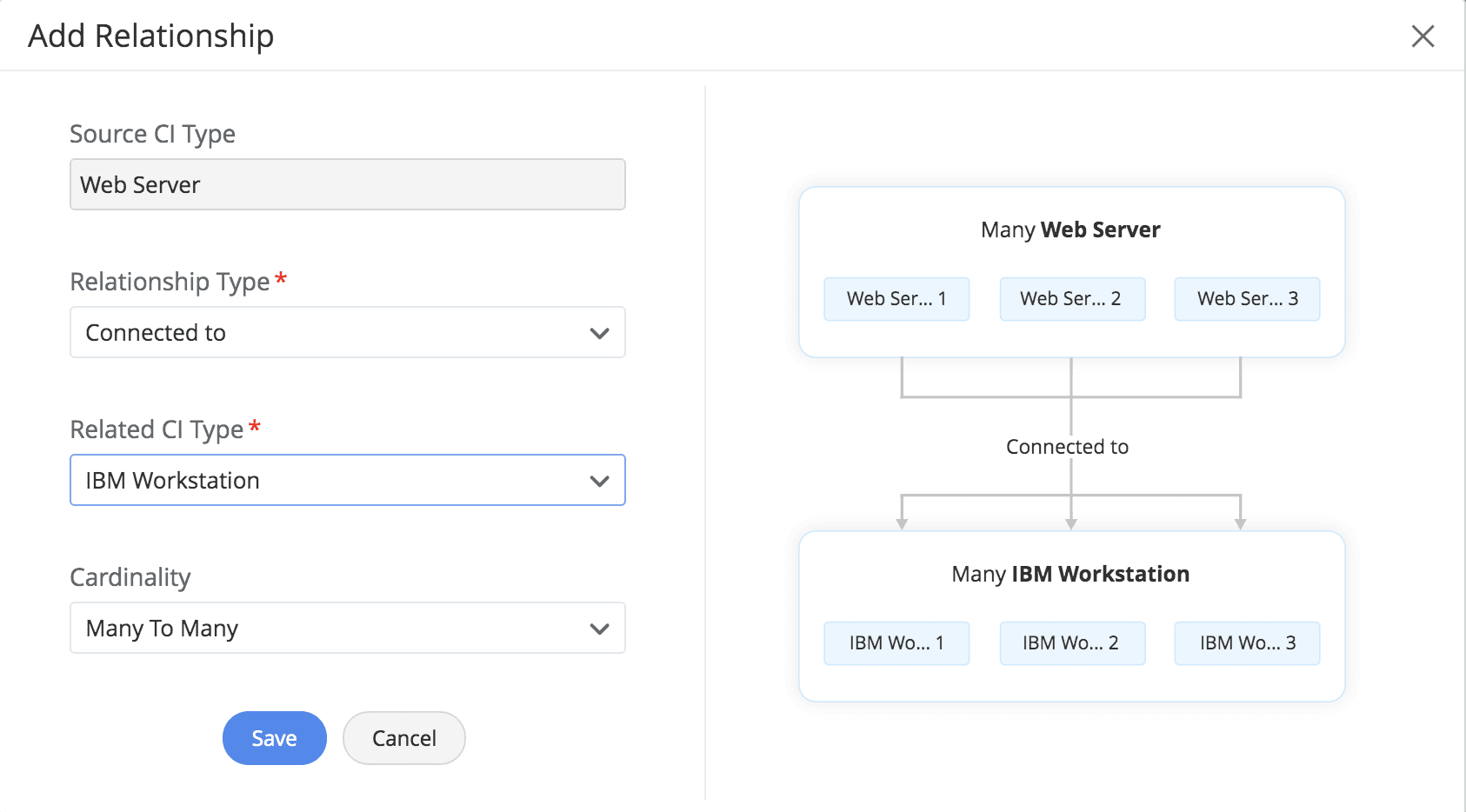The image size is (1466, 812).
Task: Open the Relationship Type dropdown
Action: (347, 332)
